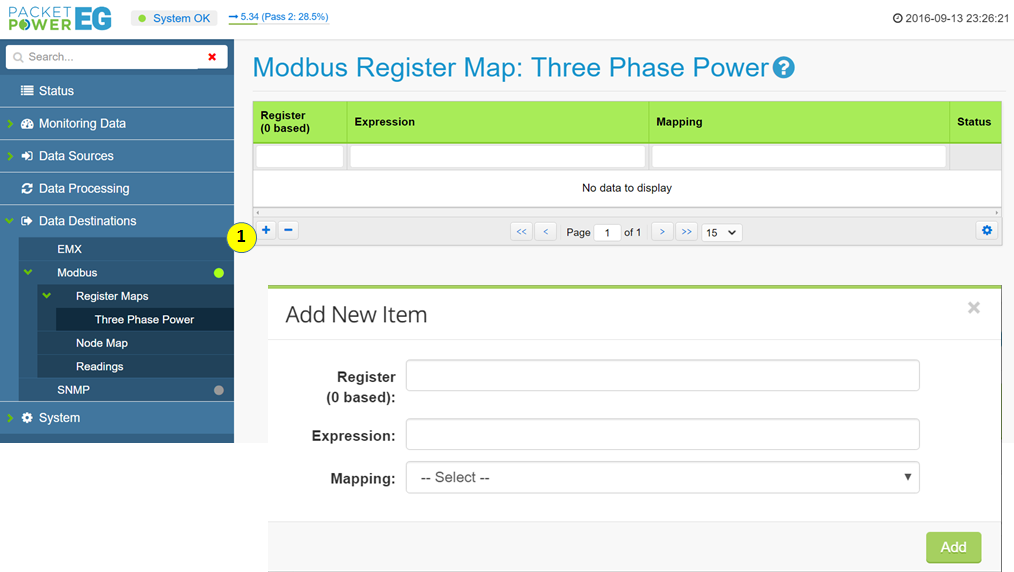Close the Add New Item dialog
The height and width of the screenshot is (572, 1014).
[973, 308]
